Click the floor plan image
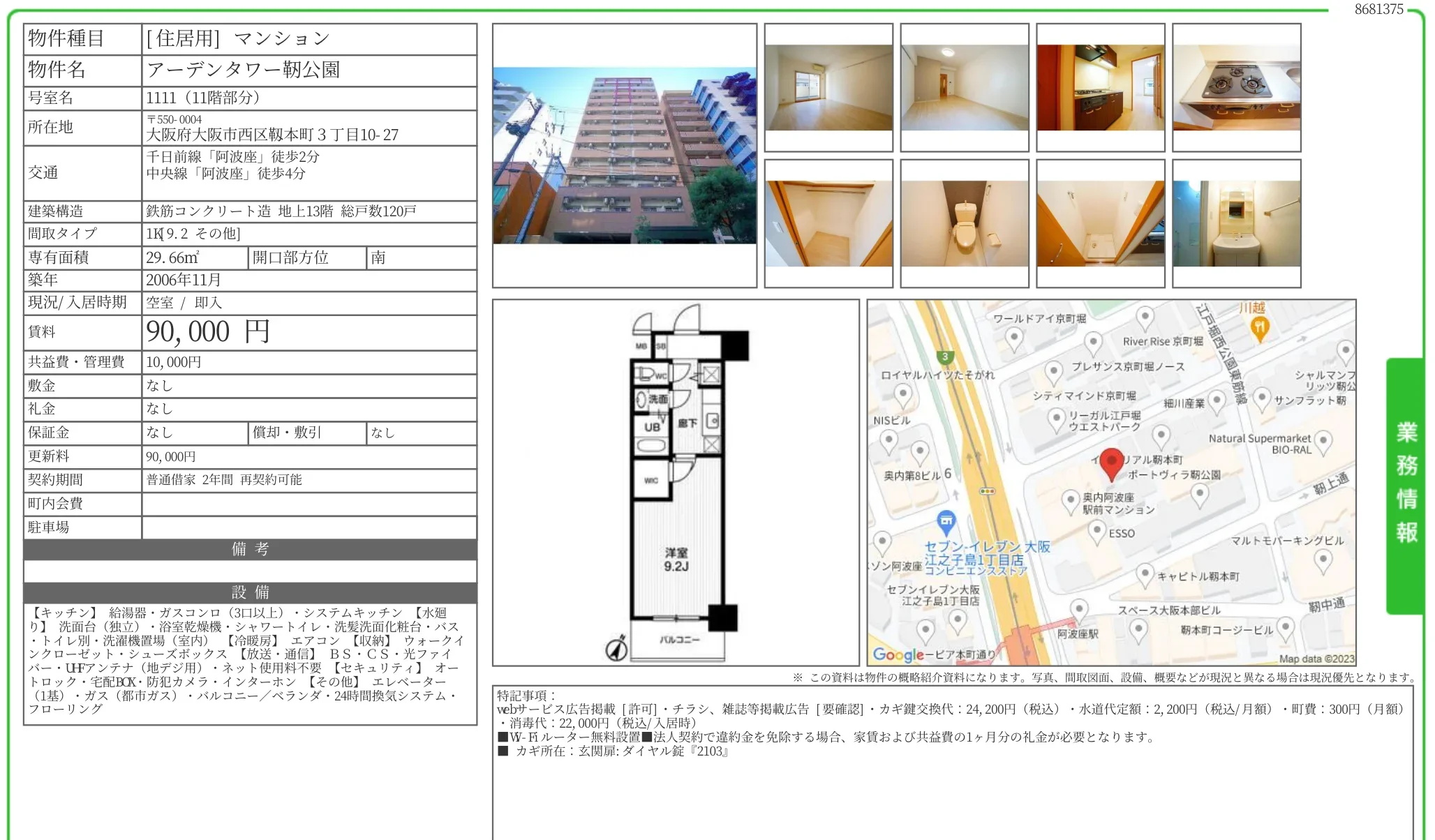The width and height of the screenshot is (1435, 840). 675,482
